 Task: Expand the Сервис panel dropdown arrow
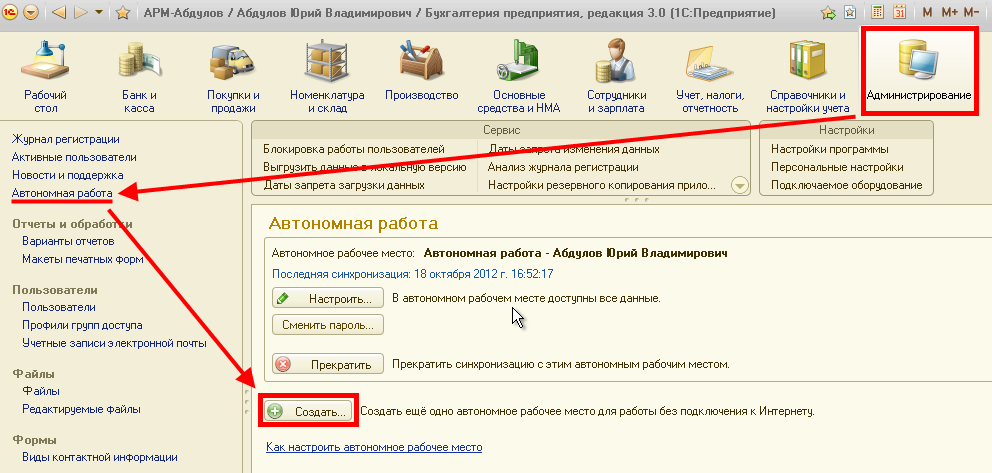pos(740,185)
